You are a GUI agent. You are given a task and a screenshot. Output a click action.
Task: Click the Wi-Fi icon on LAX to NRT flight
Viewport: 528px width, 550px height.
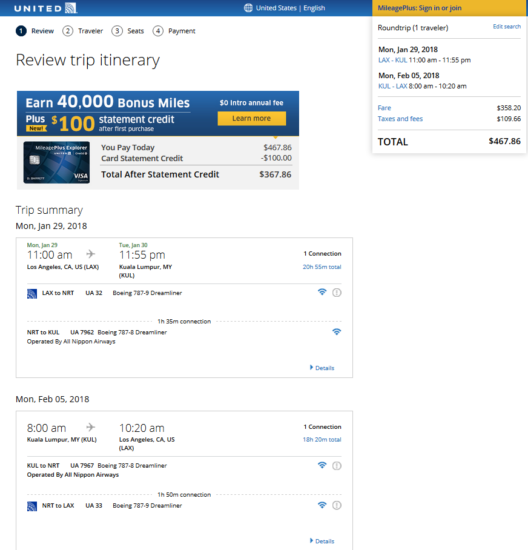click(322, 292)
